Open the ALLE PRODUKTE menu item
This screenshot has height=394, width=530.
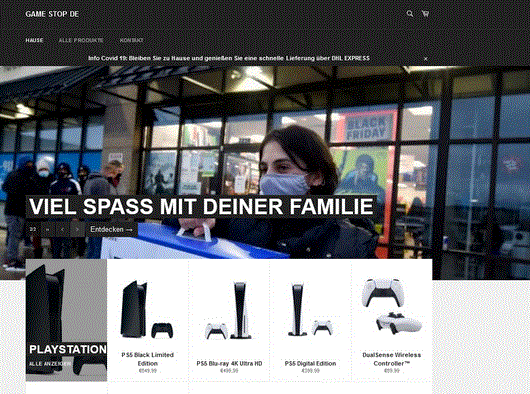pyautogui.click(x=81, y=40)
